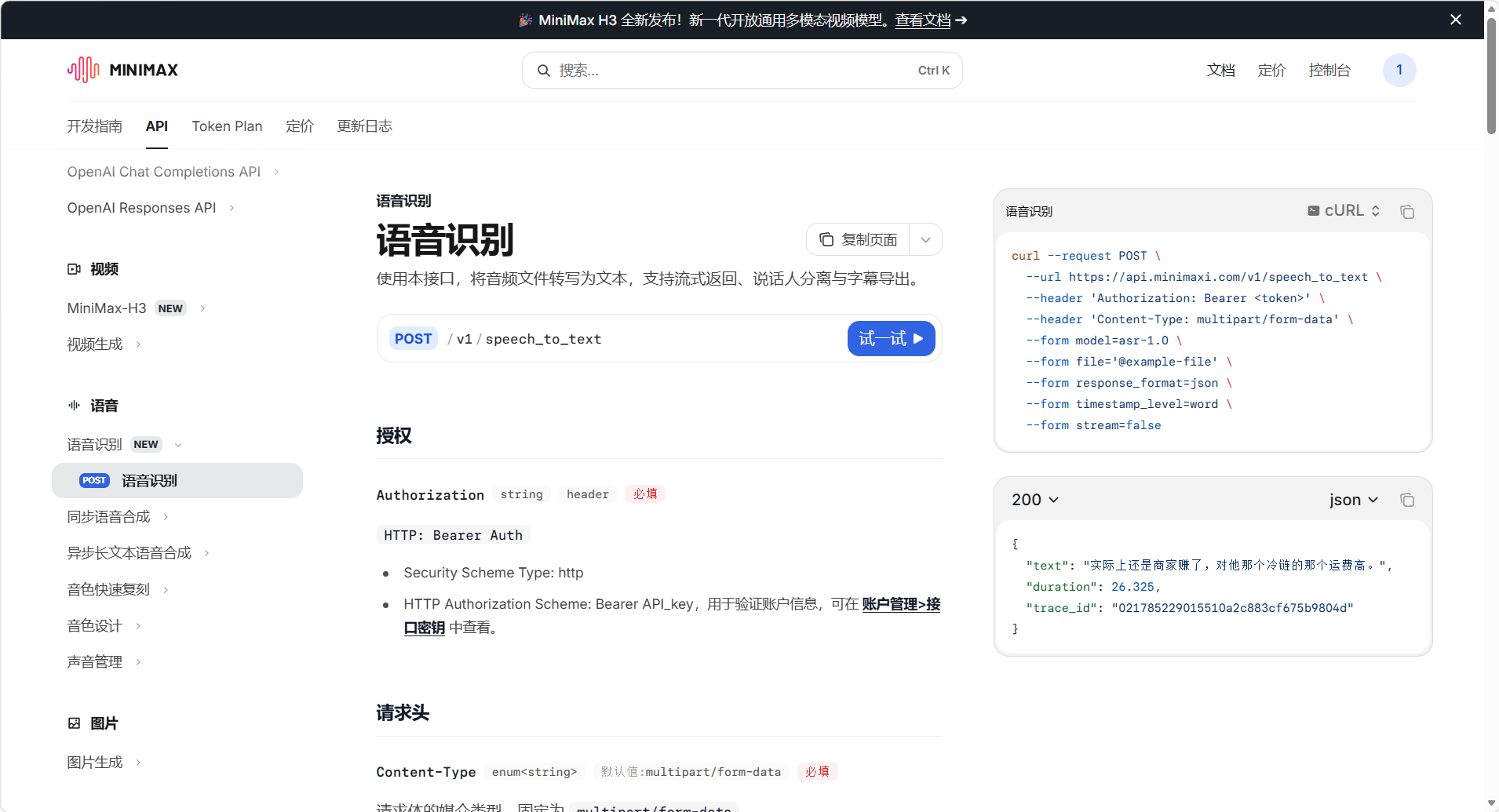Image resolution: width=1499 pixels, height=812 pixels.
Task: Go to the 定价 tab under the logo
Action: [x=300, y=126]
